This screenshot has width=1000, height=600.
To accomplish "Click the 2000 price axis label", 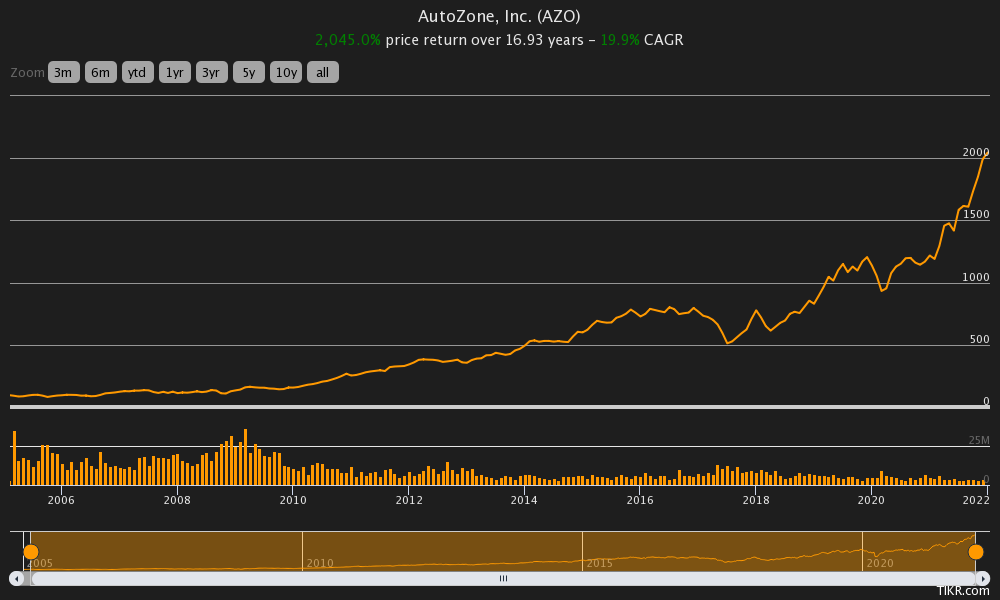I will tap(976, 152).
